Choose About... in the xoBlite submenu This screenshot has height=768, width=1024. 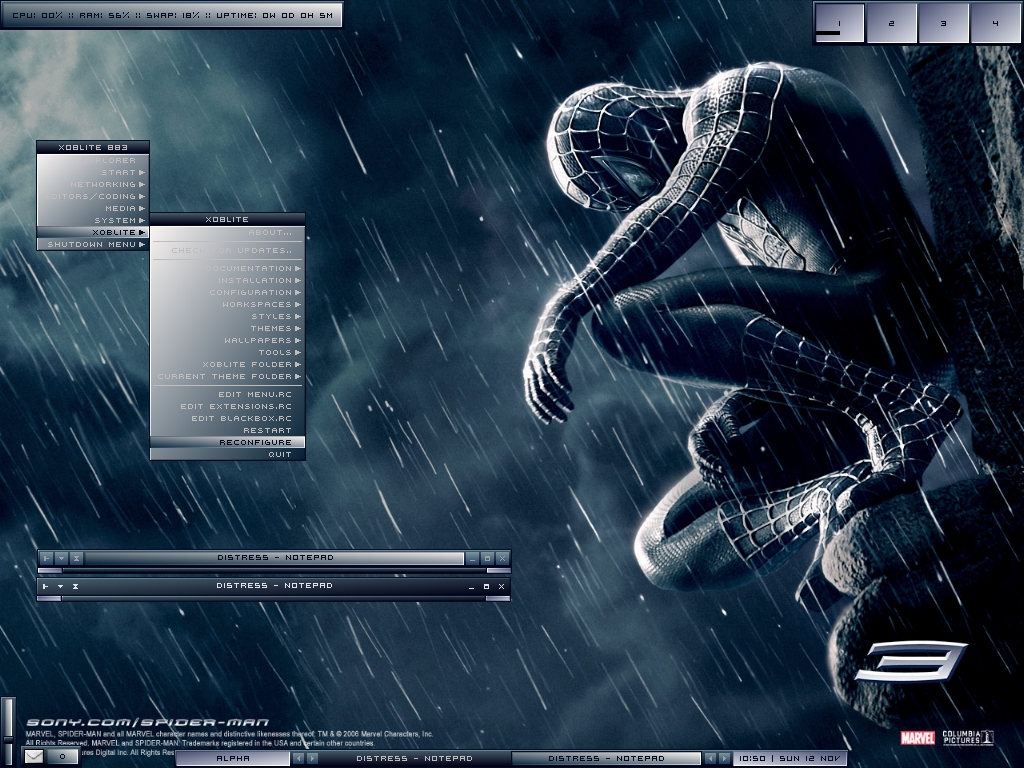[x=227, y=232]
